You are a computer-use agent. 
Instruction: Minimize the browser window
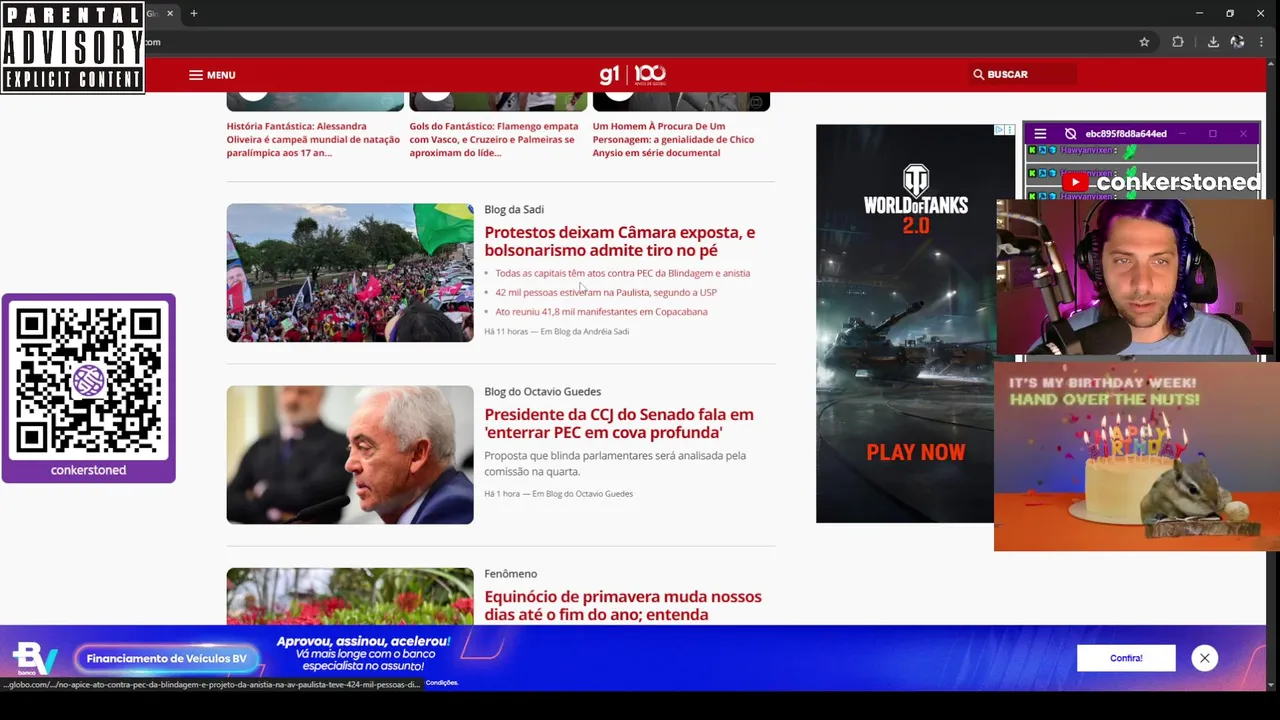1199,13
